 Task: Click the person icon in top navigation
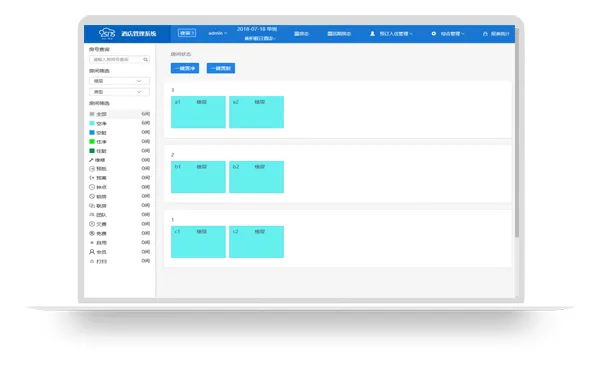(x=372, y=34)
